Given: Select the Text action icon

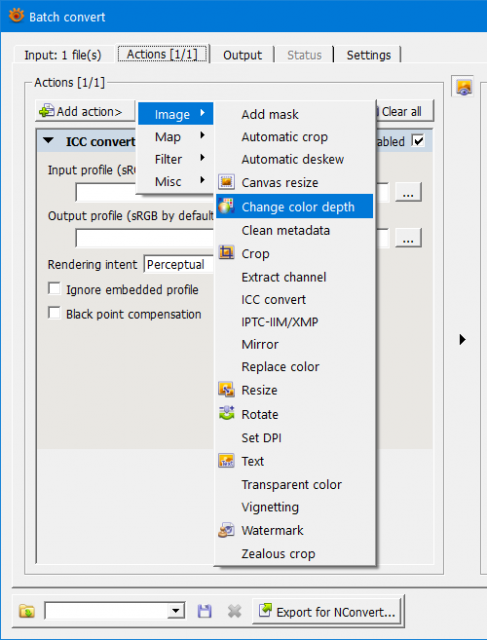Looking at the screenshot, I should point(226,461).
